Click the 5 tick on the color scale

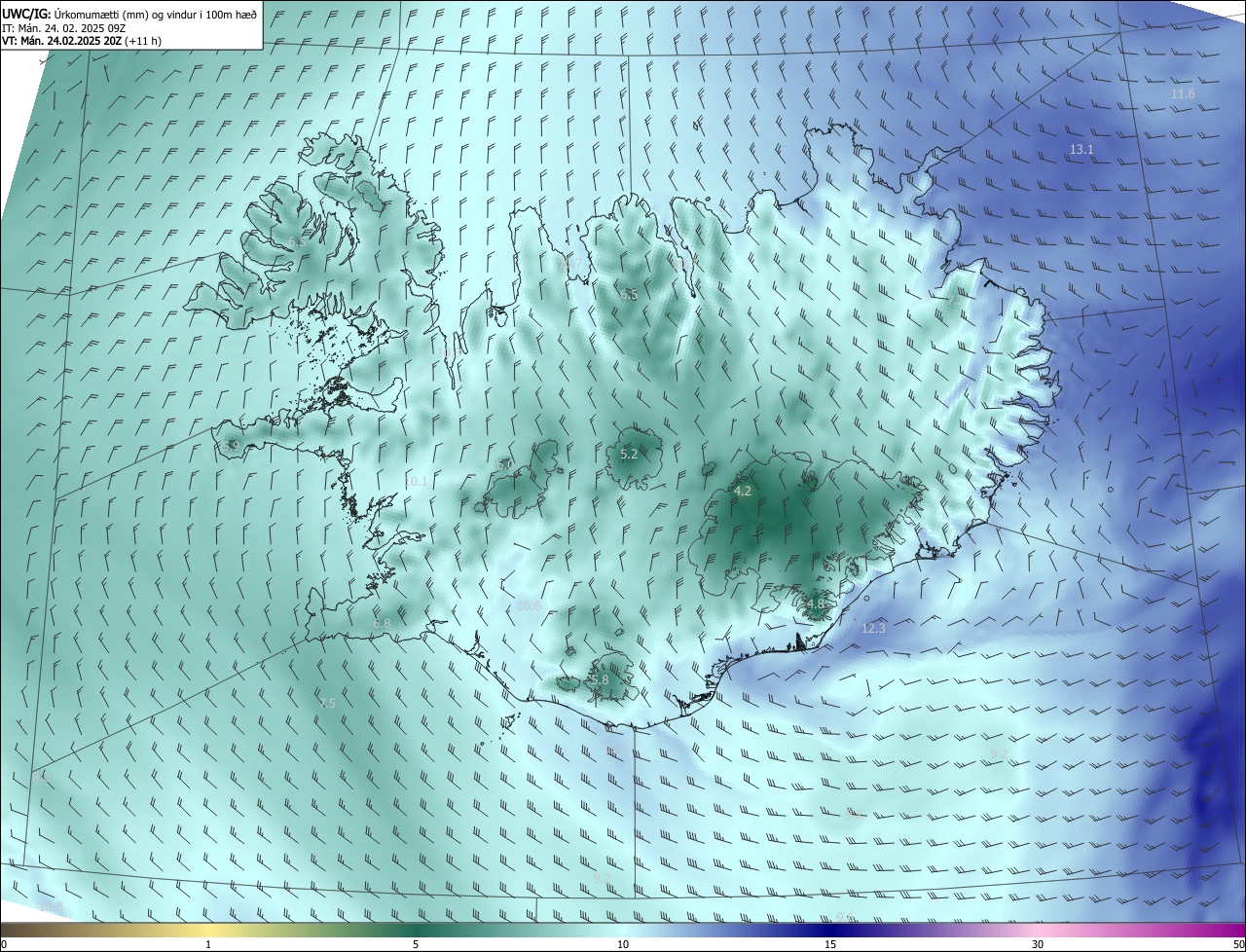tap(416, 944)
